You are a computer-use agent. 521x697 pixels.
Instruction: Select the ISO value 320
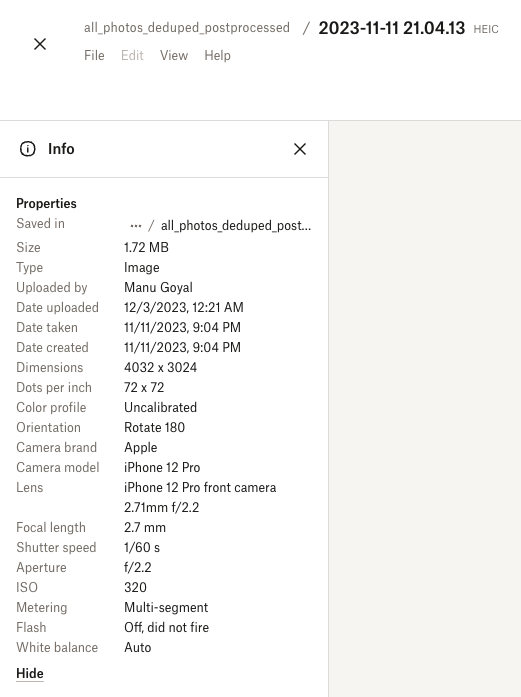tap(135, 587)
